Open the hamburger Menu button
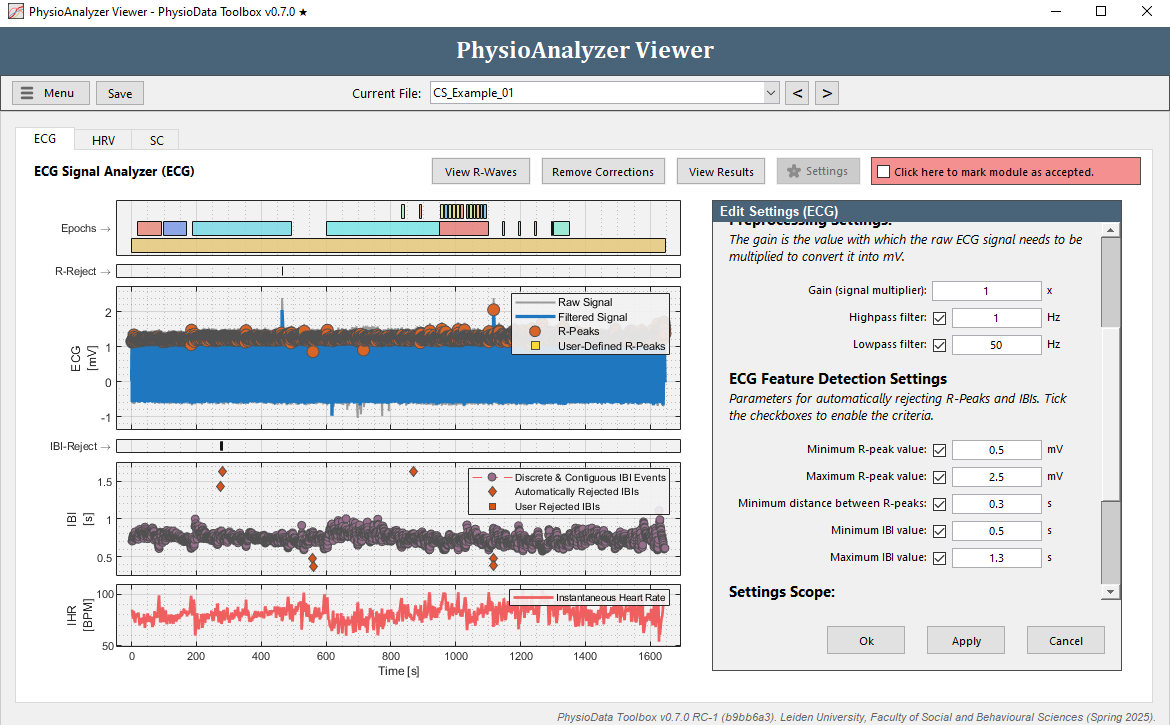Screen dimensions: 1170x725 tap(51, 93)
